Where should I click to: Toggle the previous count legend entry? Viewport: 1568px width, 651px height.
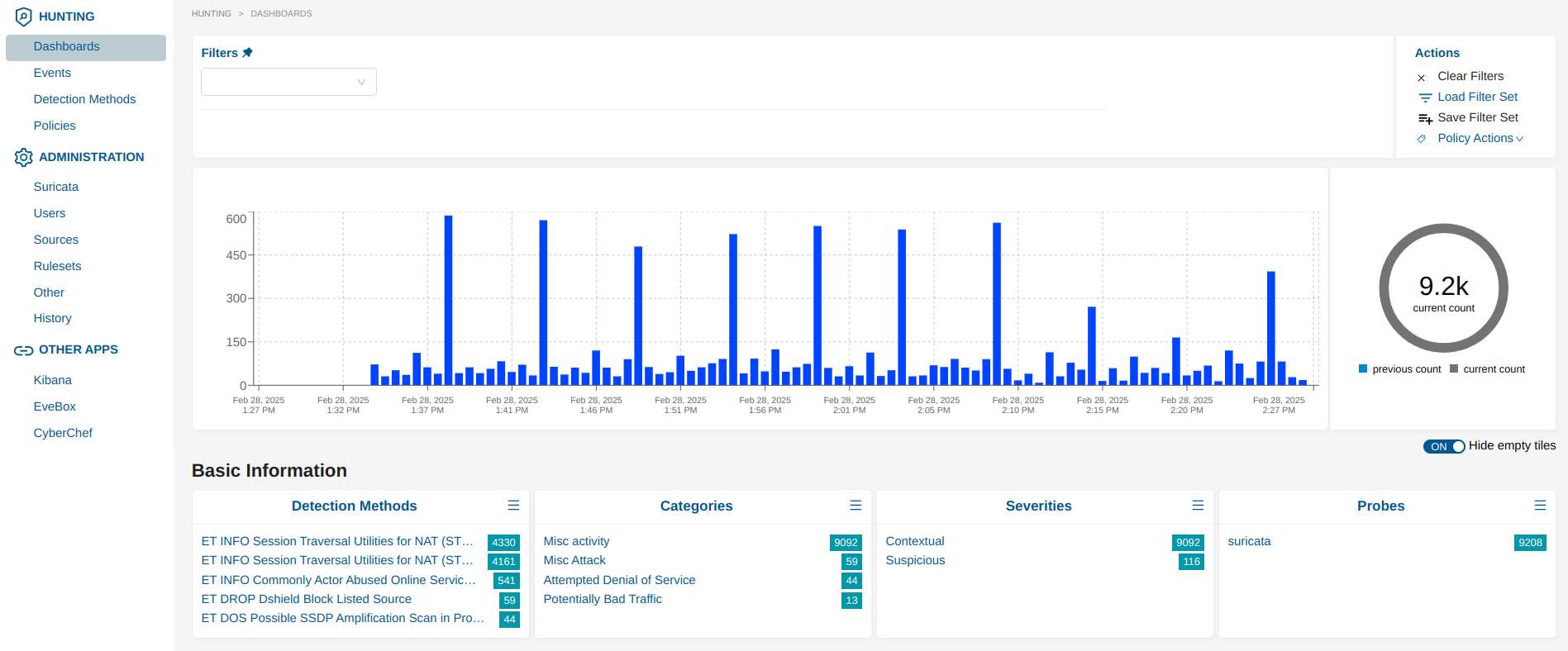1399,369
